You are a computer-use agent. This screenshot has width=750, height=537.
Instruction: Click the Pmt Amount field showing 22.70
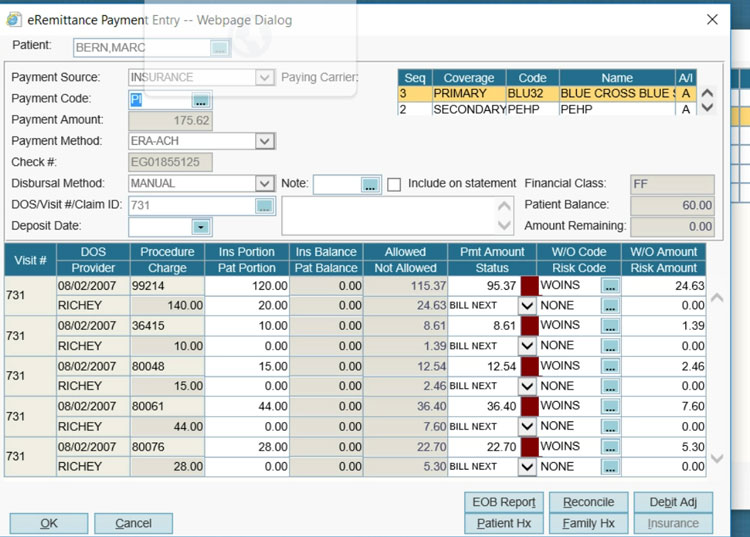click(484, 447)
